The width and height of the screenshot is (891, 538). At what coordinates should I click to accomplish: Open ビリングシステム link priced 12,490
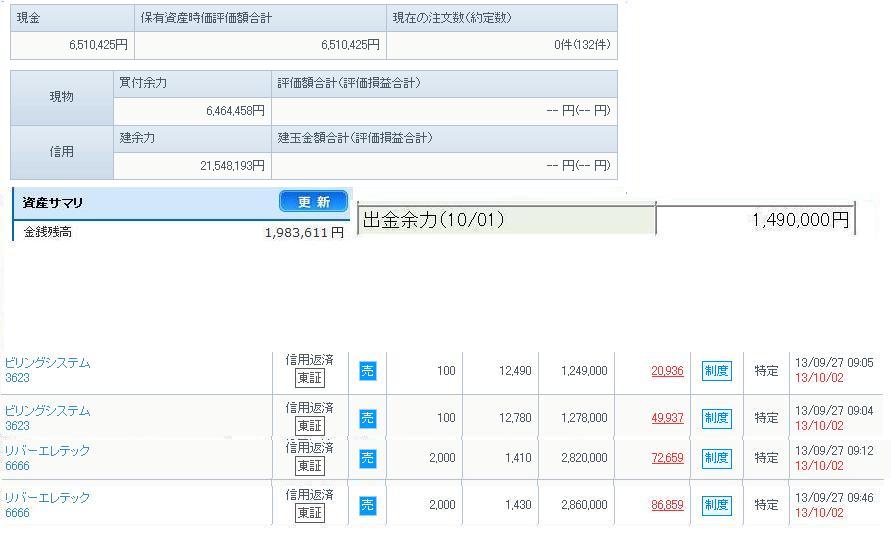click(x=48, y=362)
